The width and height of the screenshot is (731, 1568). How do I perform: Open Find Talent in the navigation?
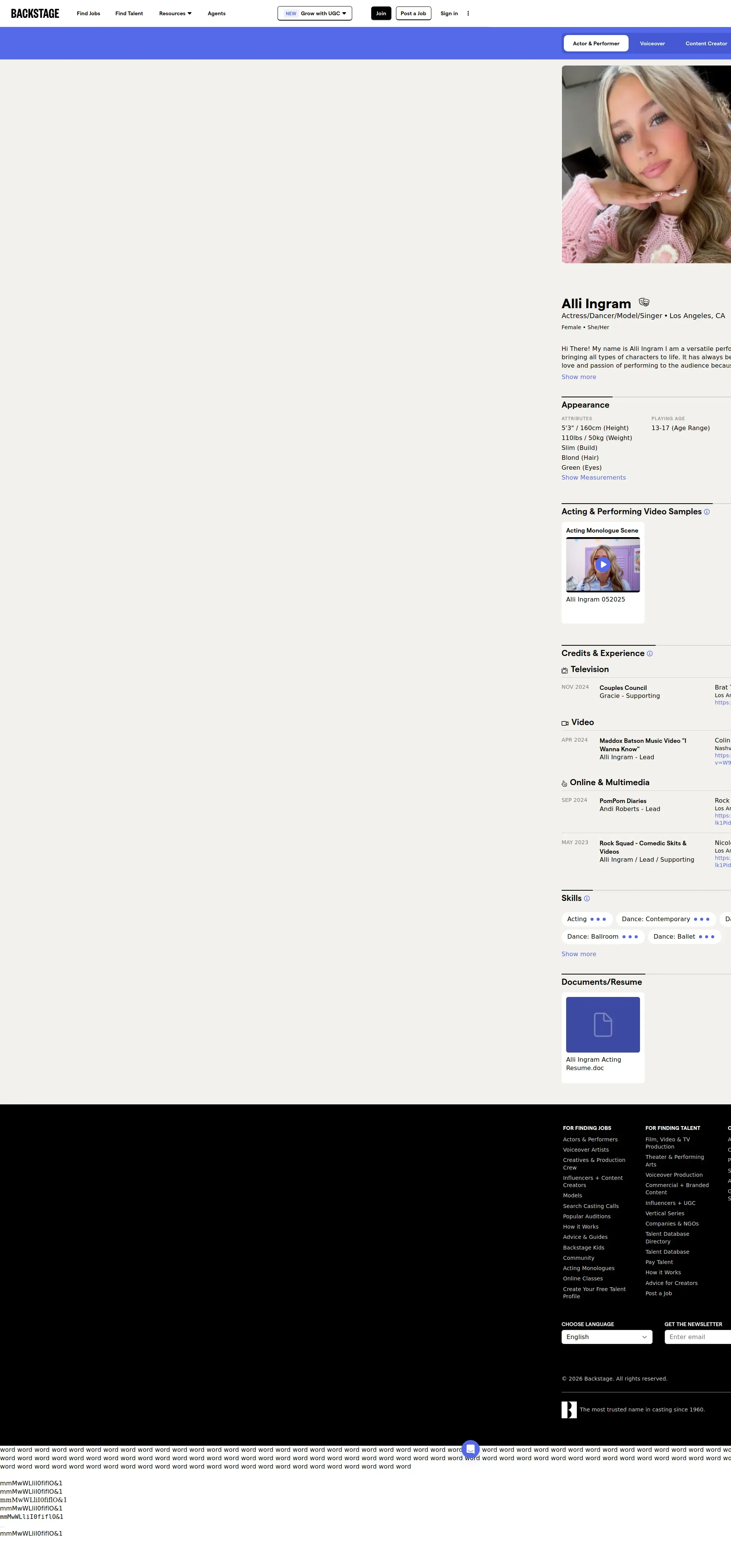click(x=129, y=13)
